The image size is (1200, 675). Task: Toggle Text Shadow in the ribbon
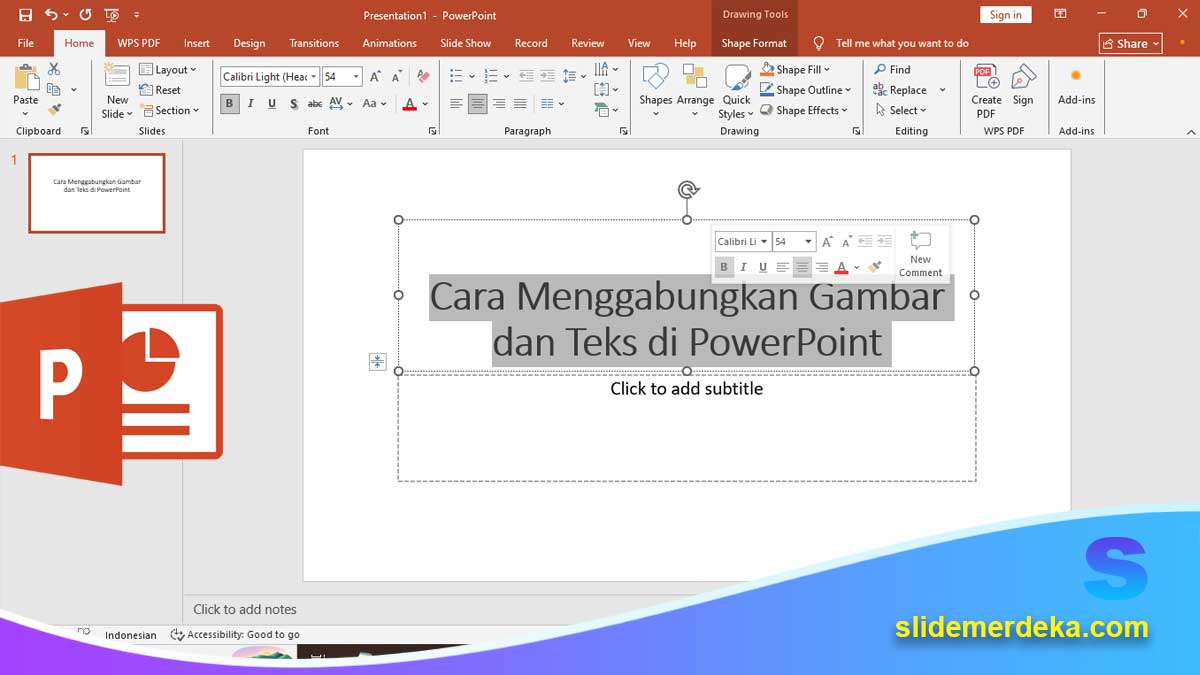pyautogui.click(x=293, y=103)
